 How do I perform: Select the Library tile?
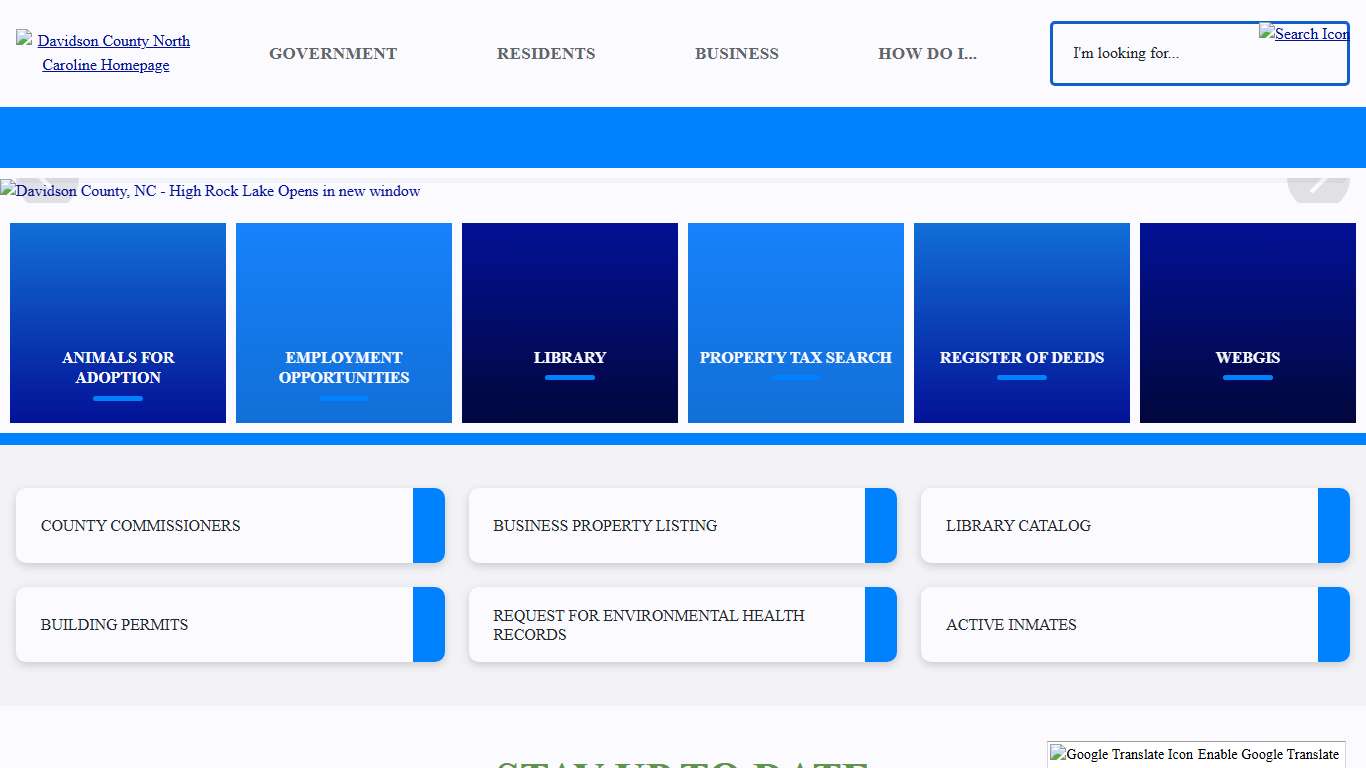coord(570,323)
